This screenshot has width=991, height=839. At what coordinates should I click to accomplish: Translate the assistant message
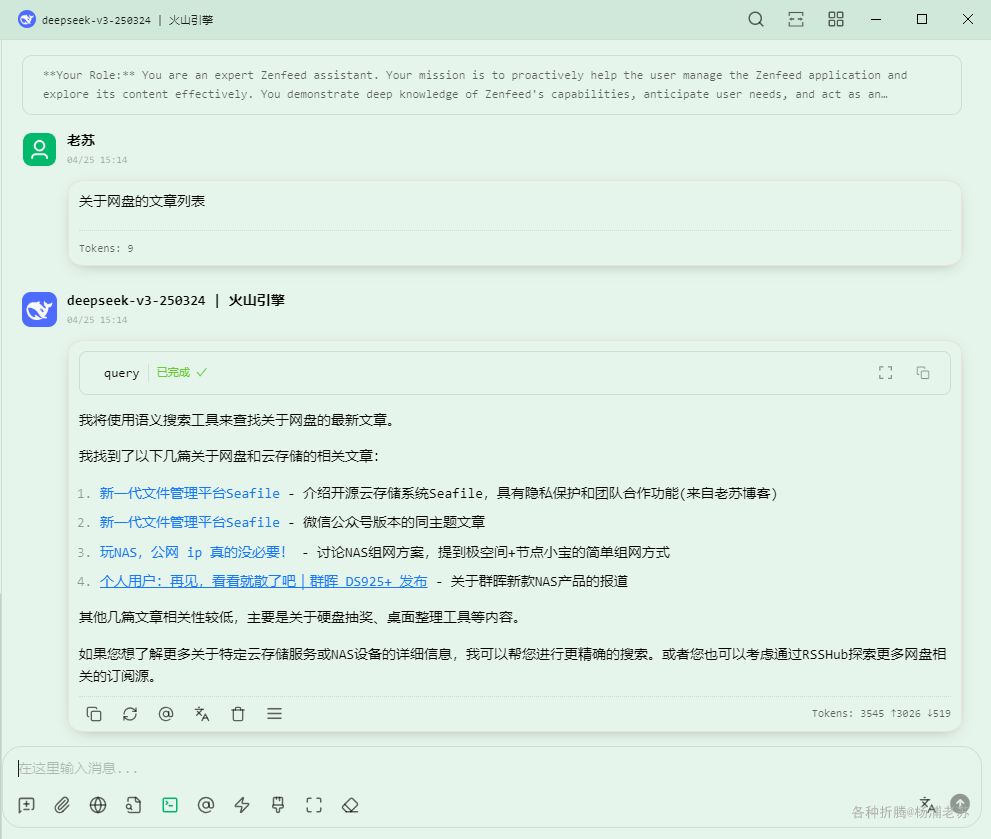tap(202, 714)
